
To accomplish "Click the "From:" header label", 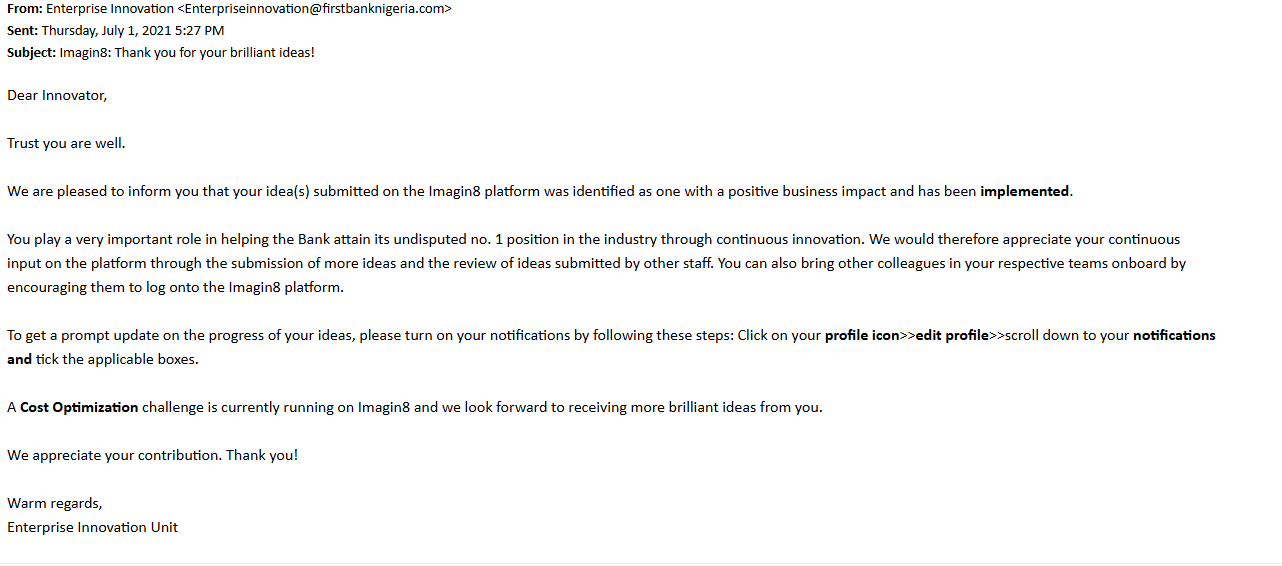I will (x=24, y=8).
